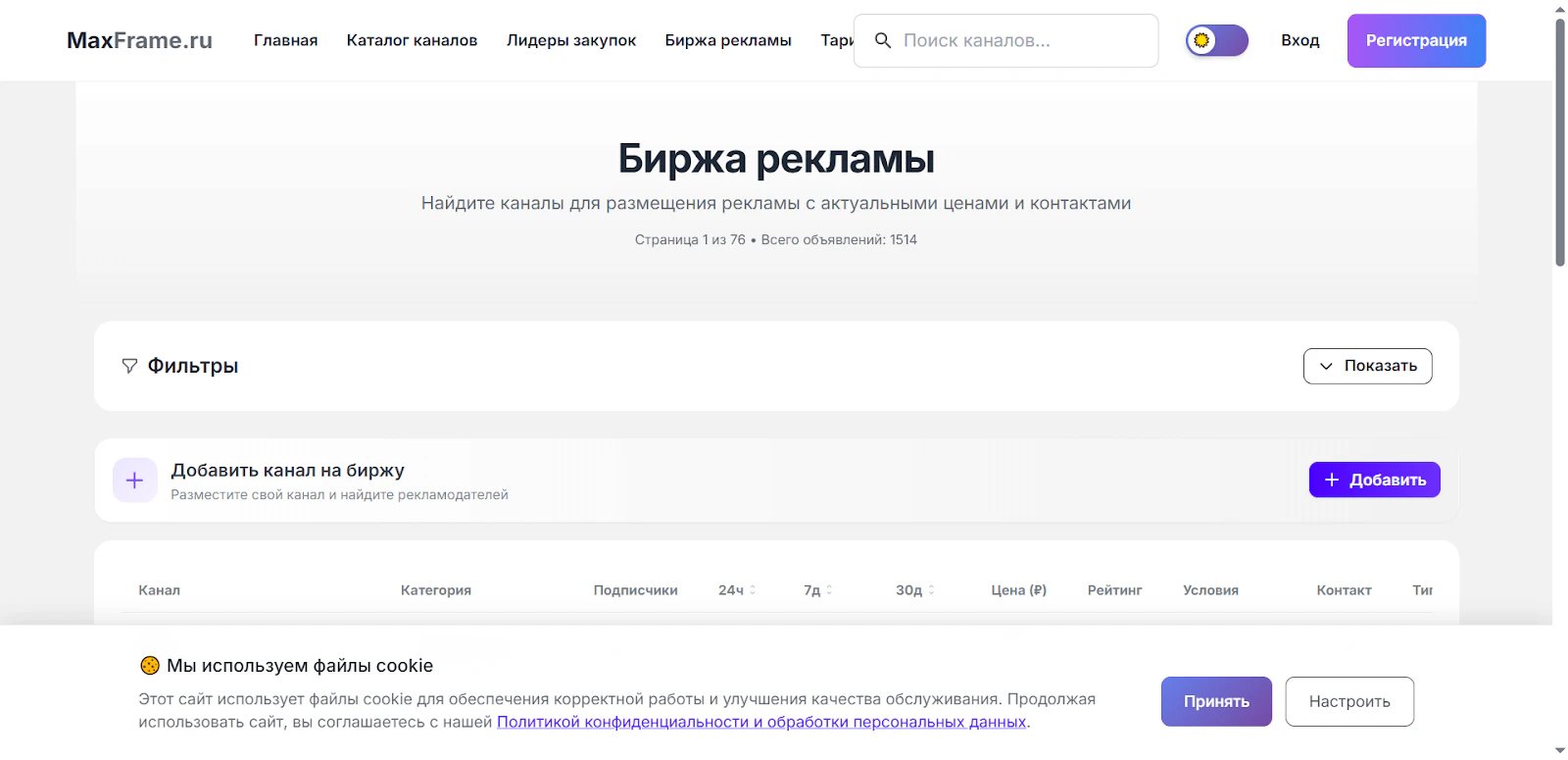Viewport: 1568px width, 760px height.
Task: Accept cookies with Принять
Action: tap(1216, 701)
